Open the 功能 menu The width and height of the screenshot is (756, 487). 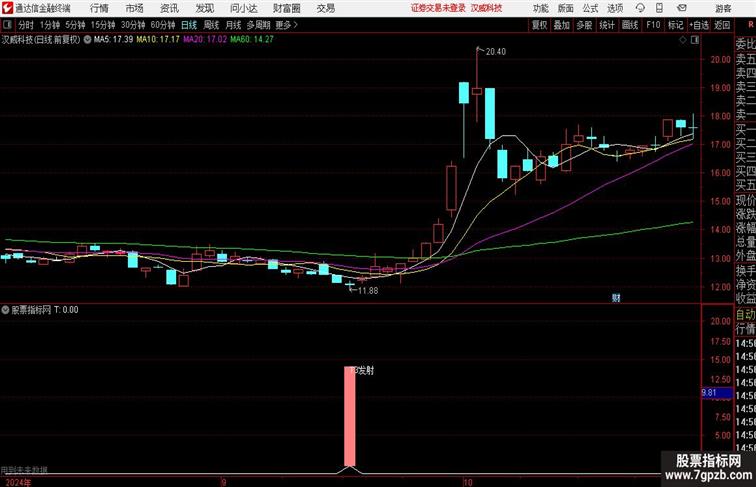click(540, 8)
